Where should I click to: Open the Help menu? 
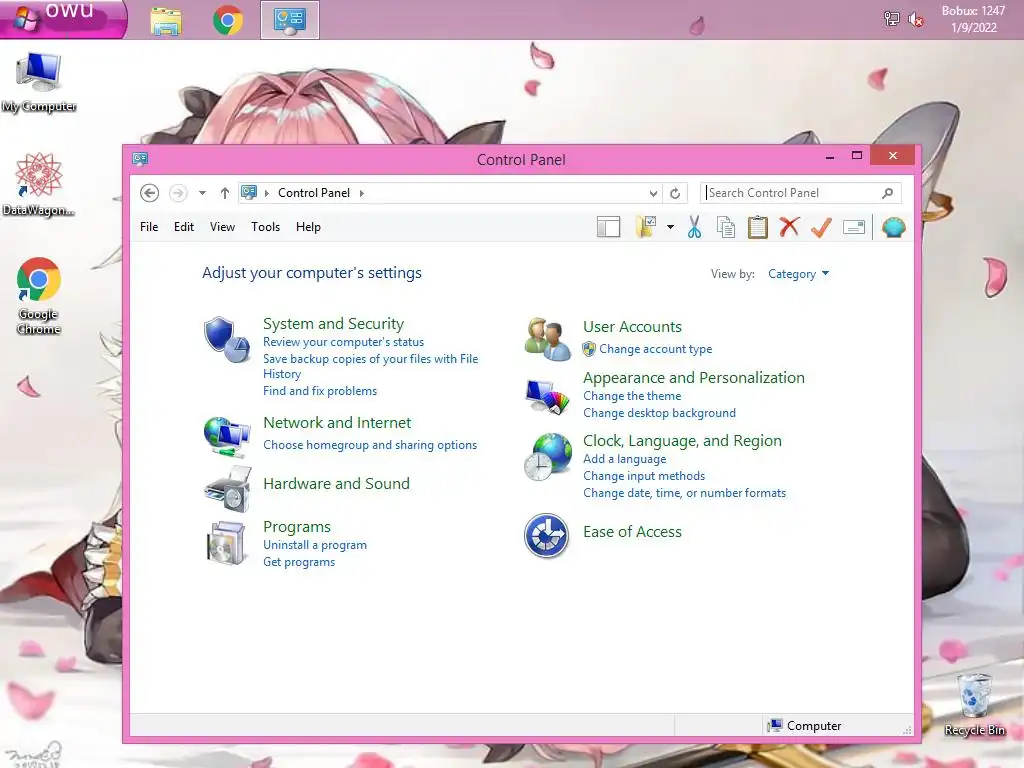[308, 227]
